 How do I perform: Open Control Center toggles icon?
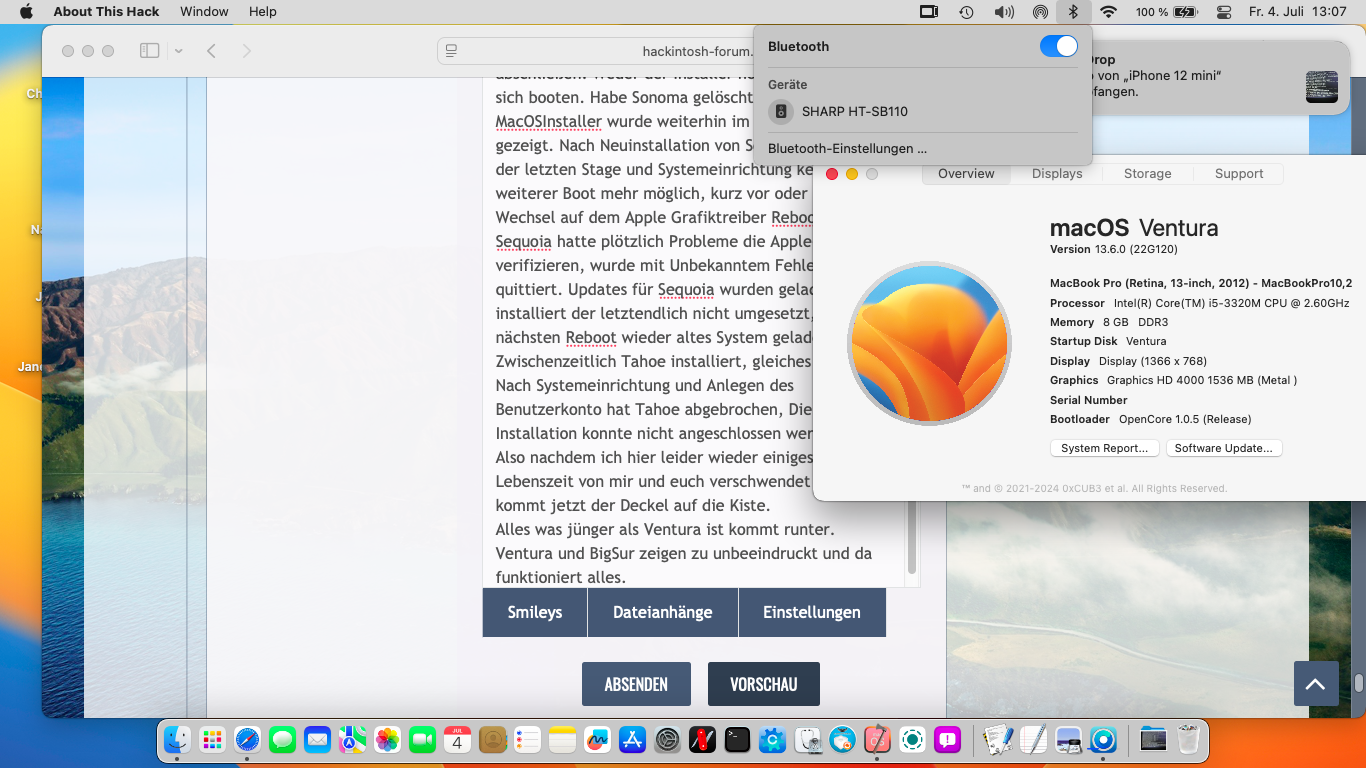[1224, 12]
